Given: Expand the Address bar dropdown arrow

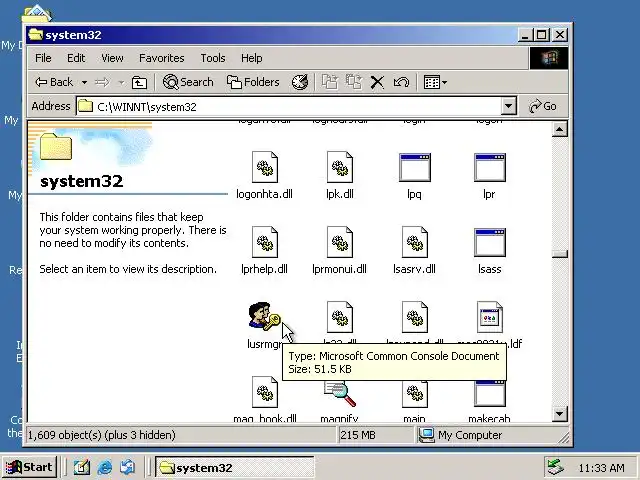Looking at the screenshot, I should click(x=509, y=107).
